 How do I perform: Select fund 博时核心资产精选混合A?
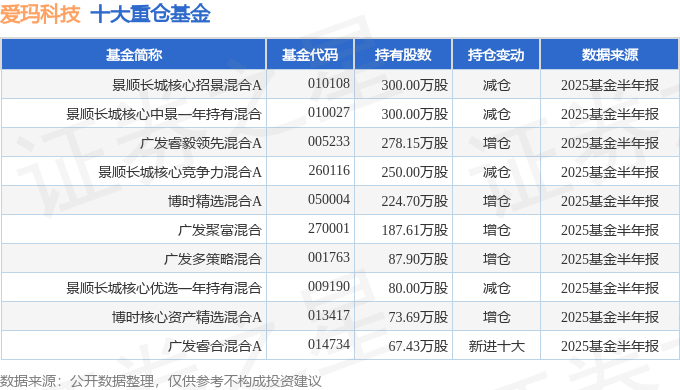[x=187, y=317]
